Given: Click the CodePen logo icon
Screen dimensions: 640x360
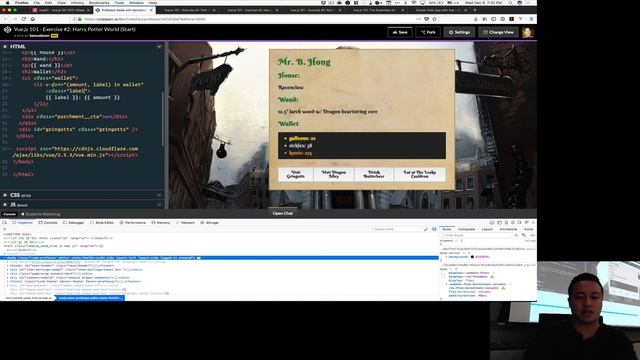Looking at the screenshot, I should [7, 30].
